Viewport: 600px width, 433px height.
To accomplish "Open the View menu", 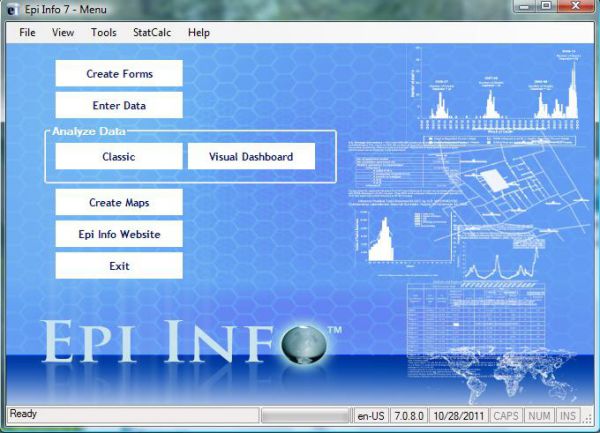I will coord(63,33).
